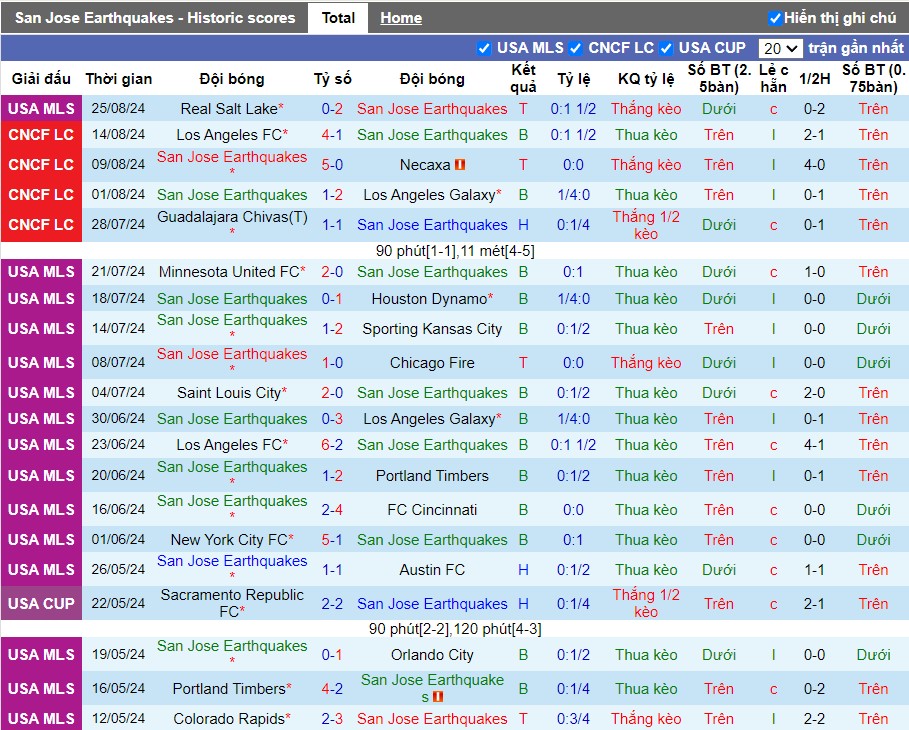Open Houston Dynamo team link
The width and height of the screenshot is (909, 730).
[x=429, y=299]
